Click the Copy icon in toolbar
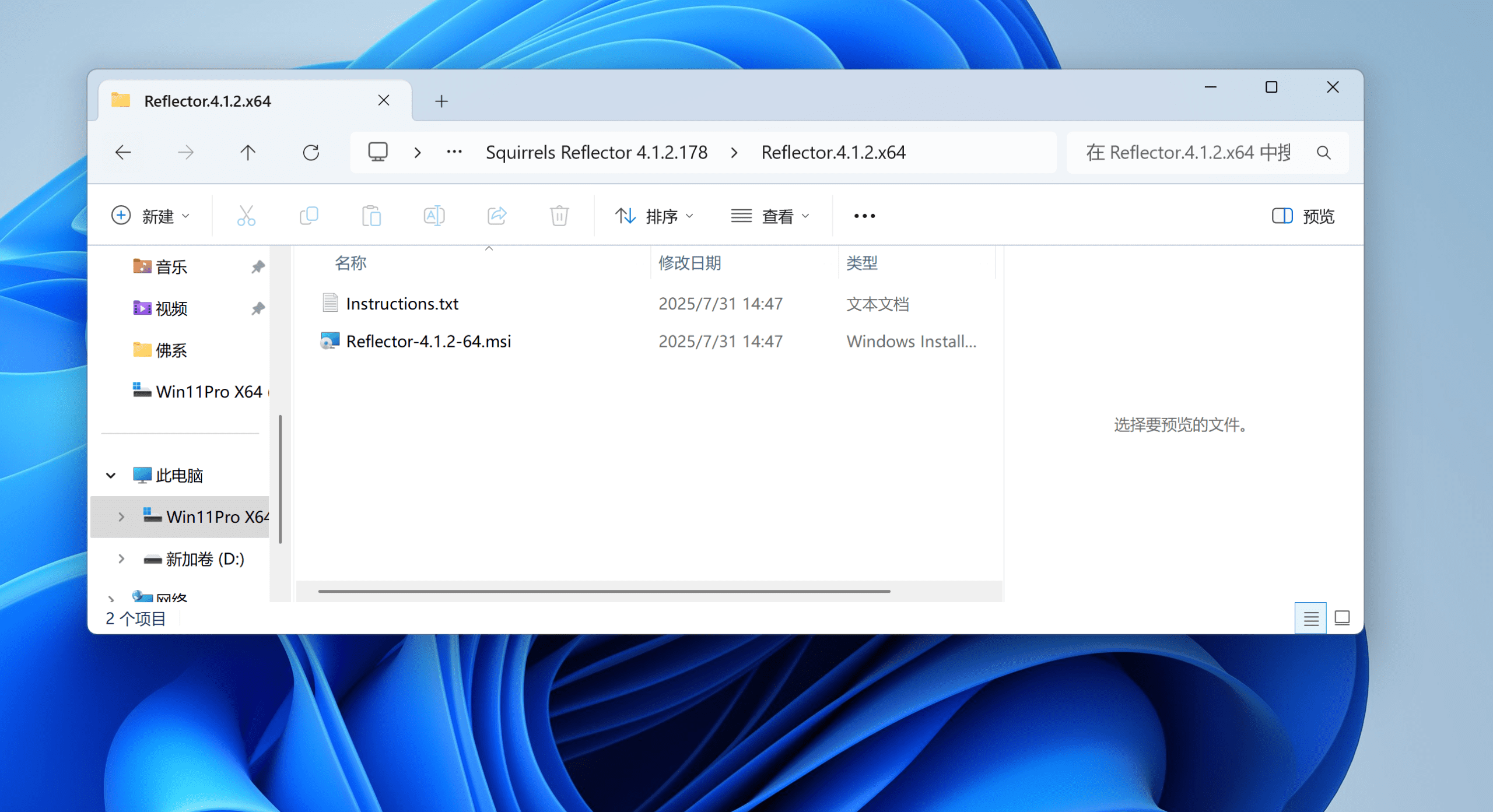The image size is (1493, 812). pyautogui.click(x=309, y=216)
